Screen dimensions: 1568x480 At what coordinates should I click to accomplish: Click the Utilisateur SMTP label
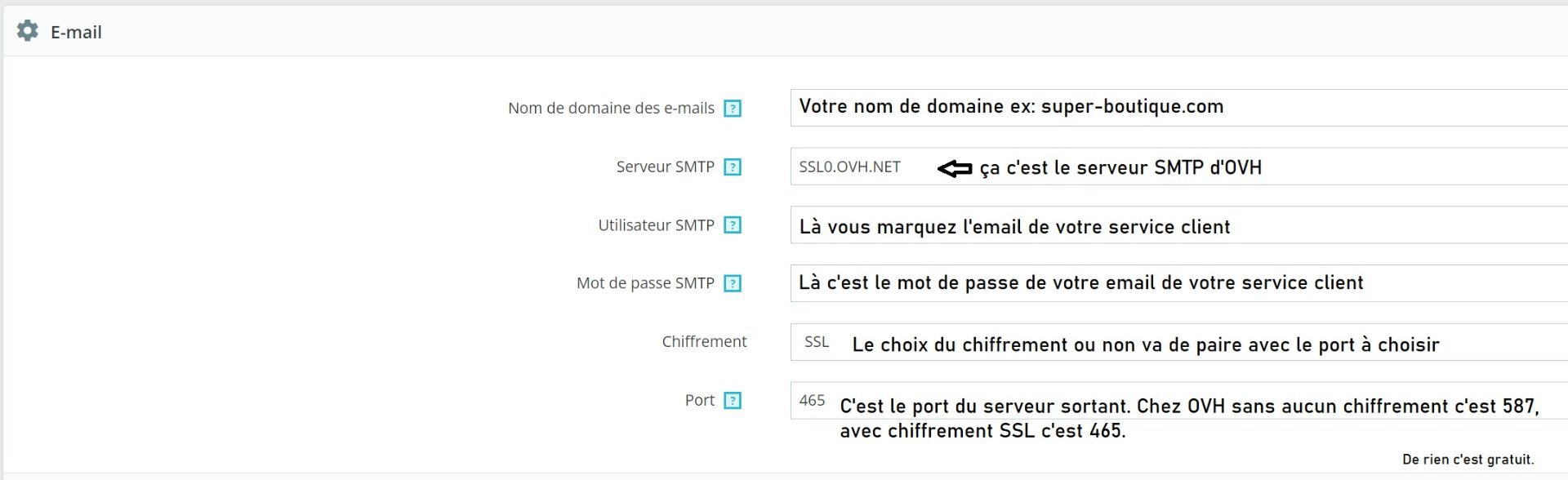(x=656, y=225)
